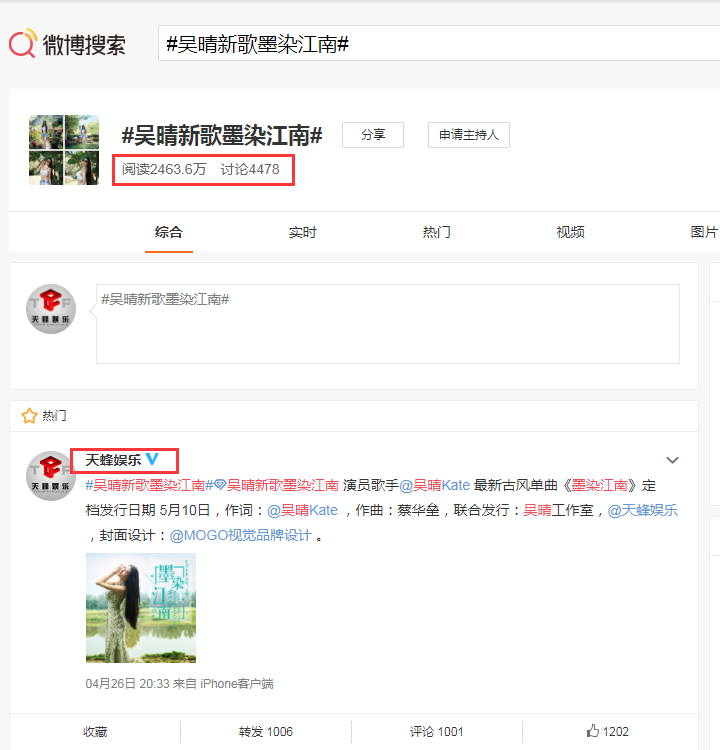Viewport: 720px width, 750px height.
Task: Switch to the 实时 tab
Action: 302,232
